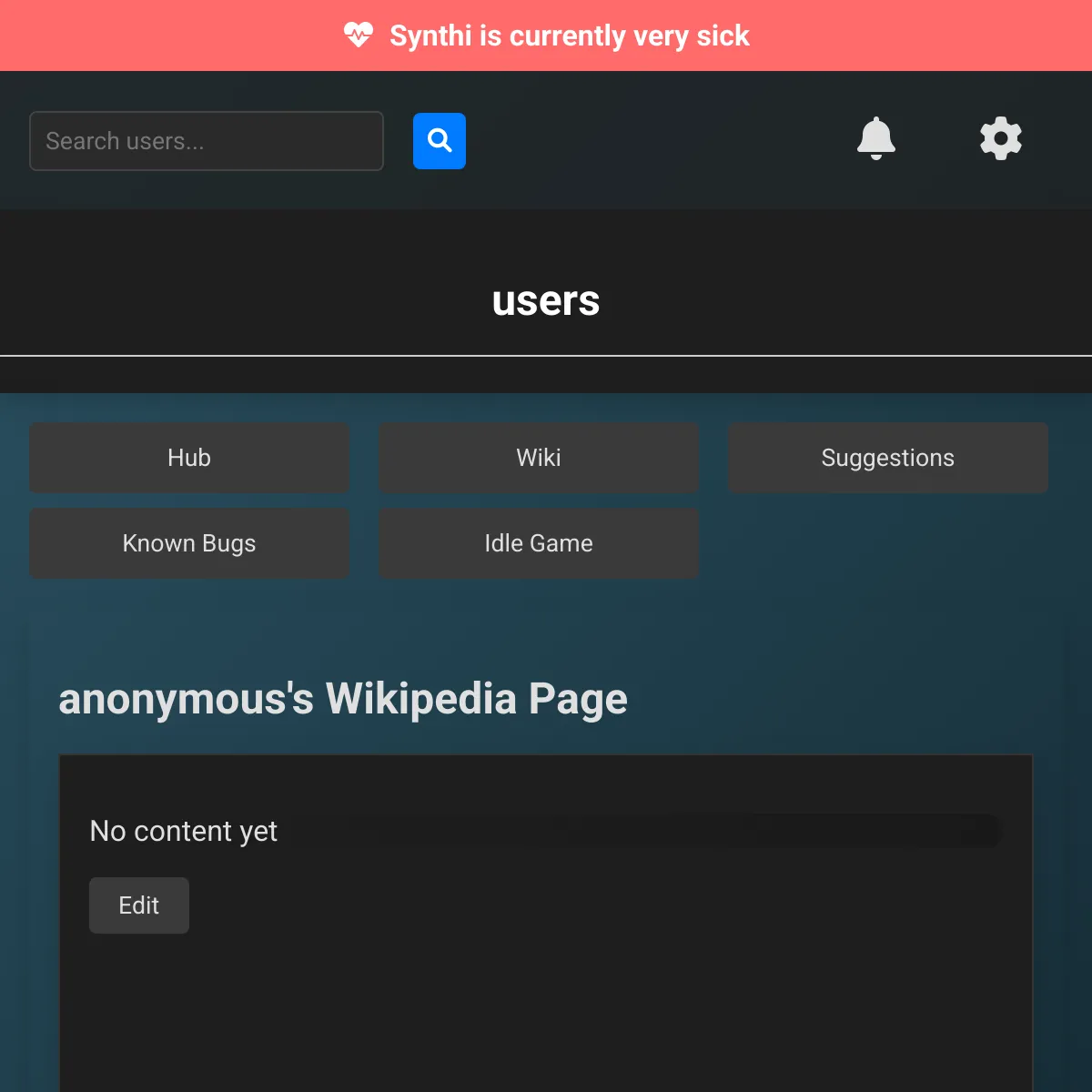Image resolution: width=1092 pixels, height=1092 pixels.
Task: Go to Known Bugs
Action: 188,543
